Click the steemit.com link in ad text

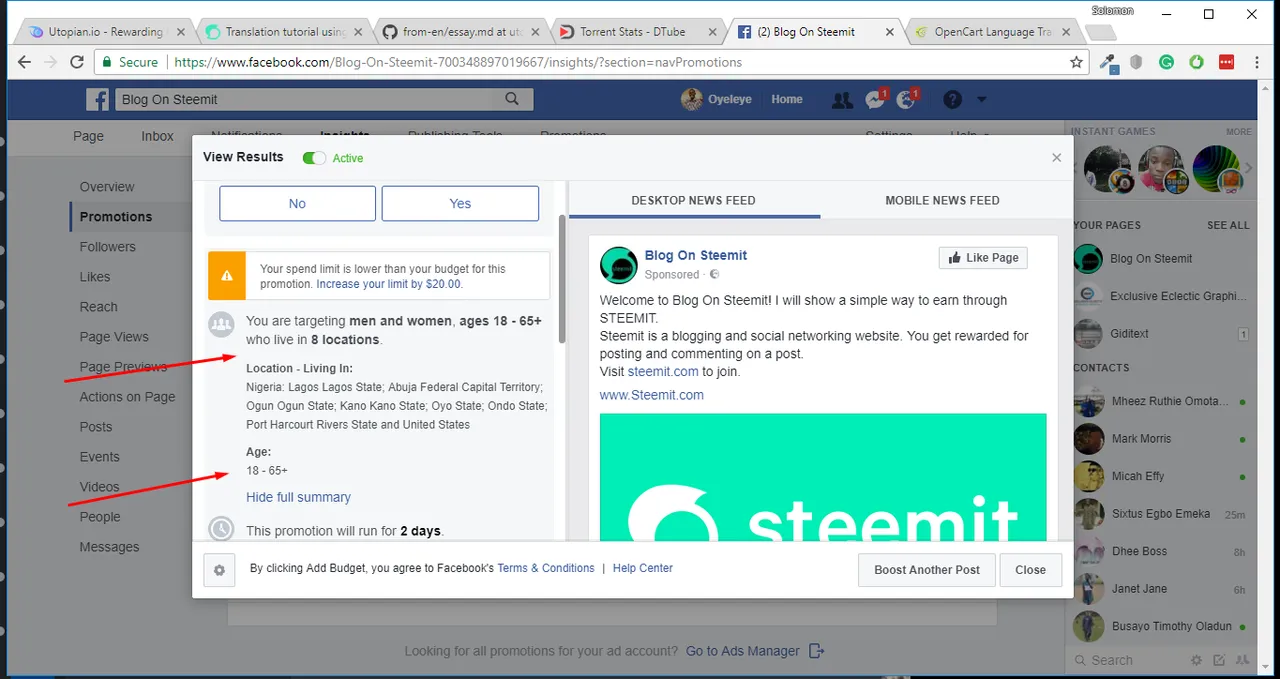click(663, 371)
